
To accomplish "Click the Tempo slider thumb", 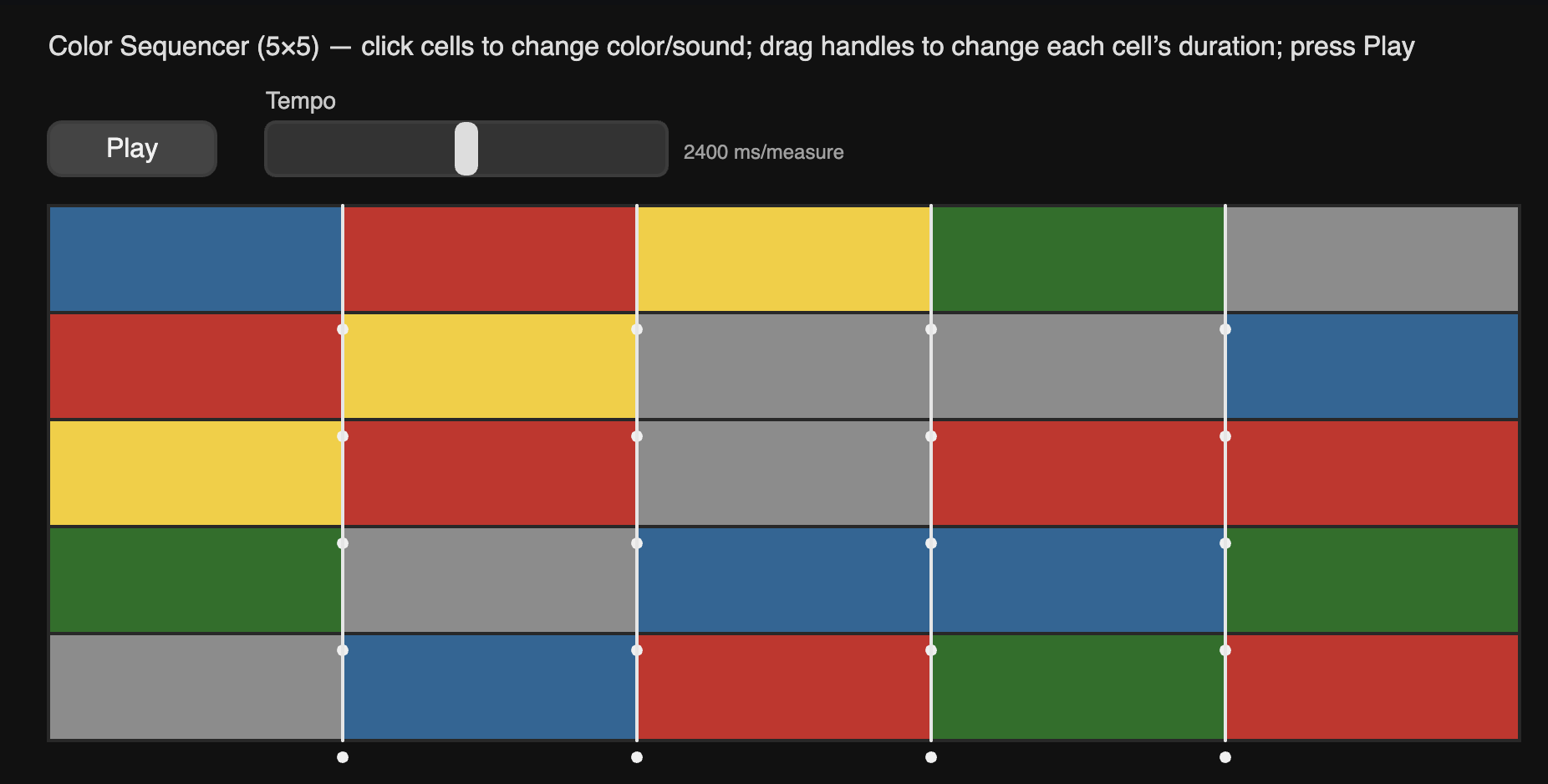I will (466, 149).
